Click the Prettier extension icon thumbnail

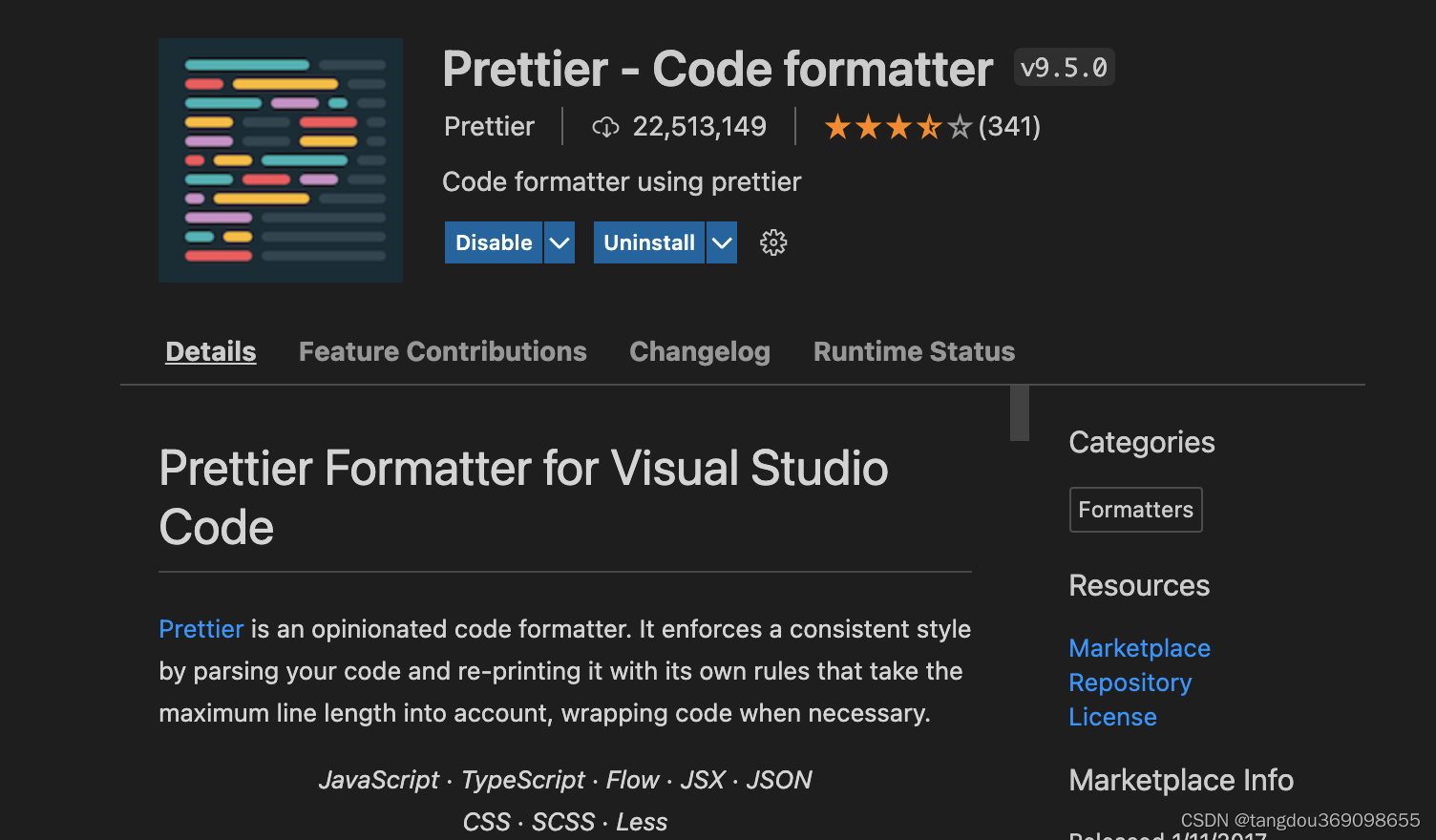tap(280, 159)
